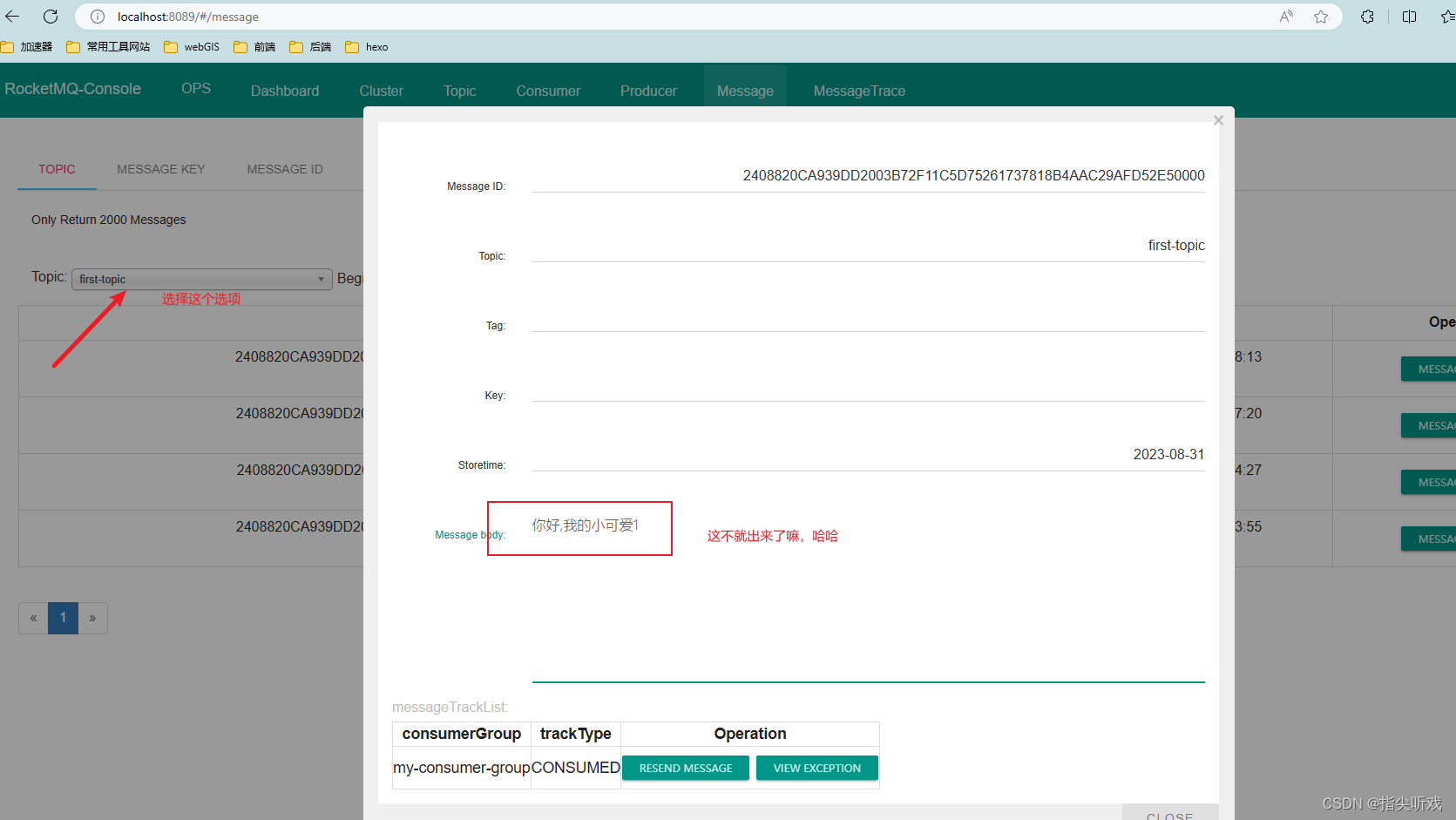
Task: Click the Message ID value field
Action: pos(869,176)
